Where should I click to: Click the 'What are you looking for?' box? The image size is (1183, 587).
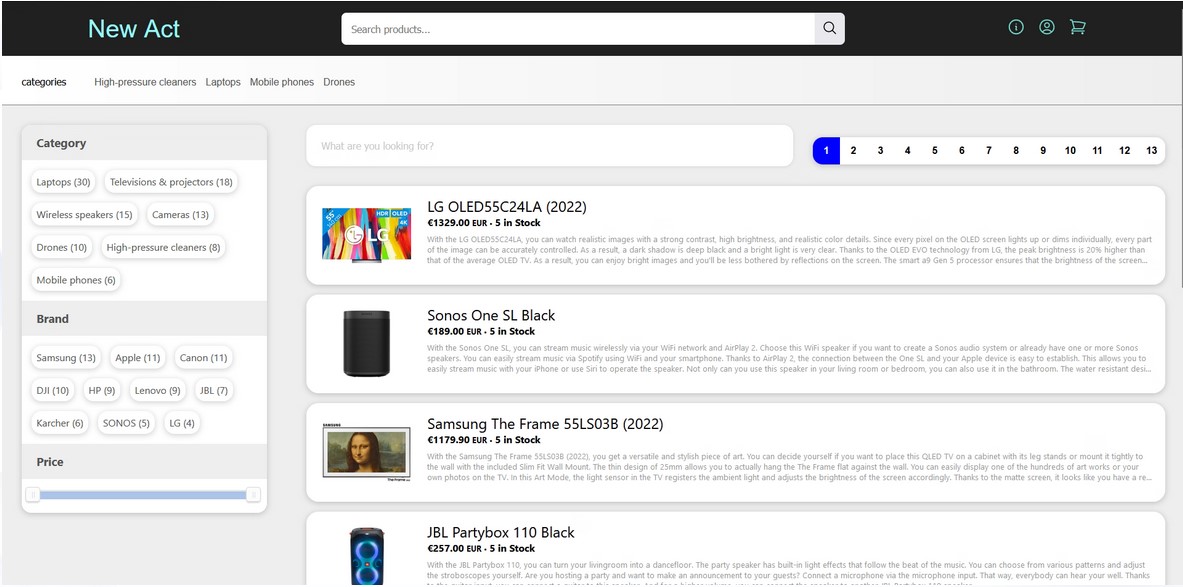(x=549, y=146)
